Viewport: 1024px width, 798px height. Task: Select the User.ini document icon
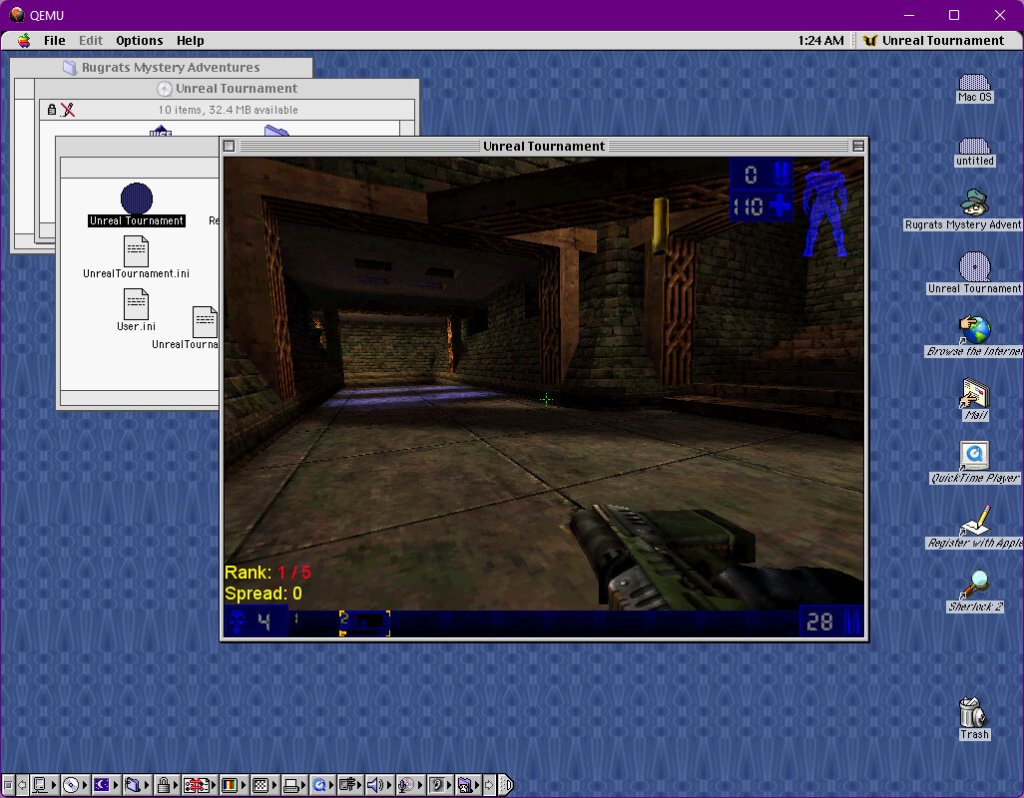click(136, 303)
